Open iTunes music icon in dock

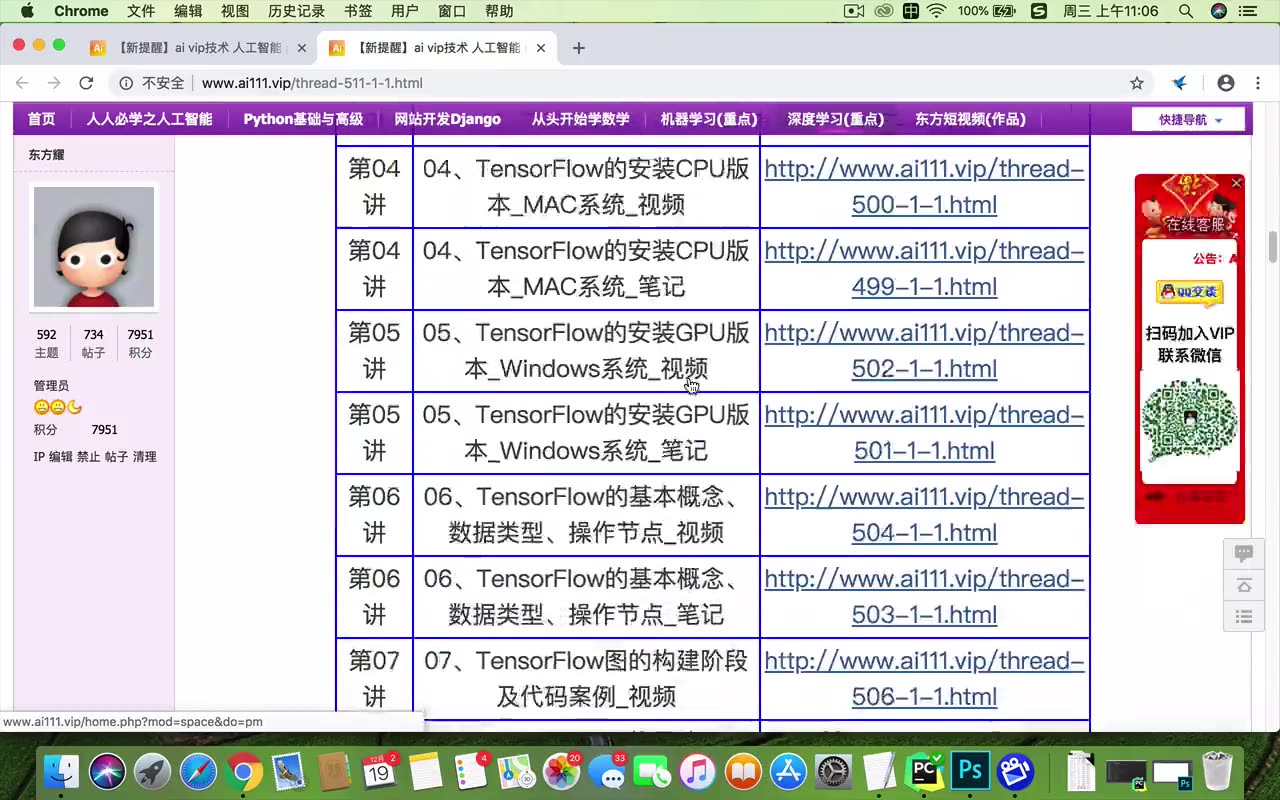[x=698, y=772]
